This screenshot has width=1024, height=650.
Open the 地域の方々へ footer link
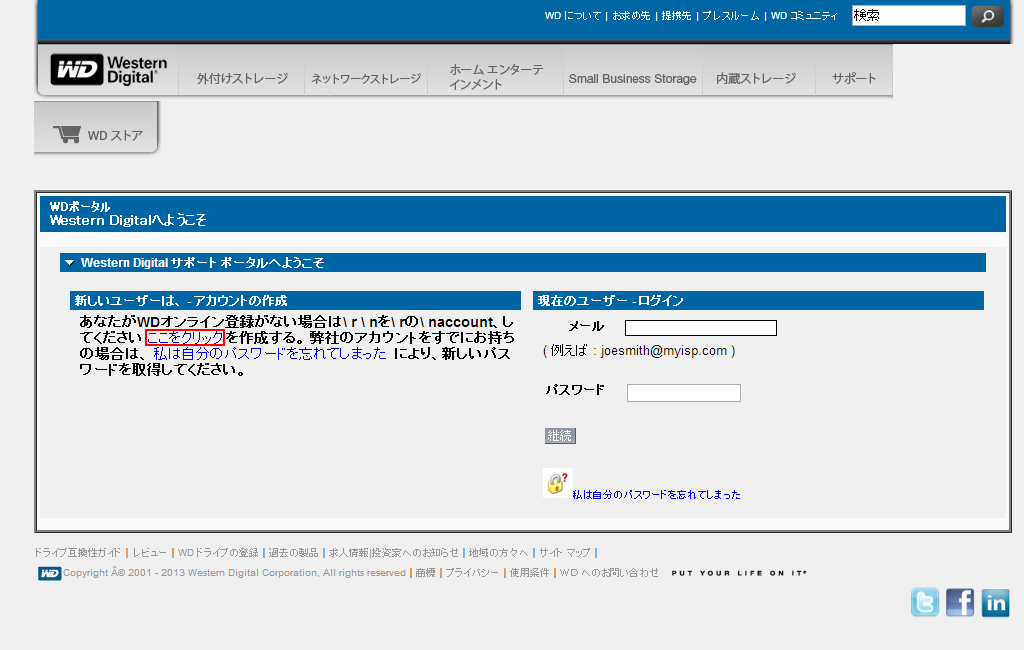(x=498, y=553)
